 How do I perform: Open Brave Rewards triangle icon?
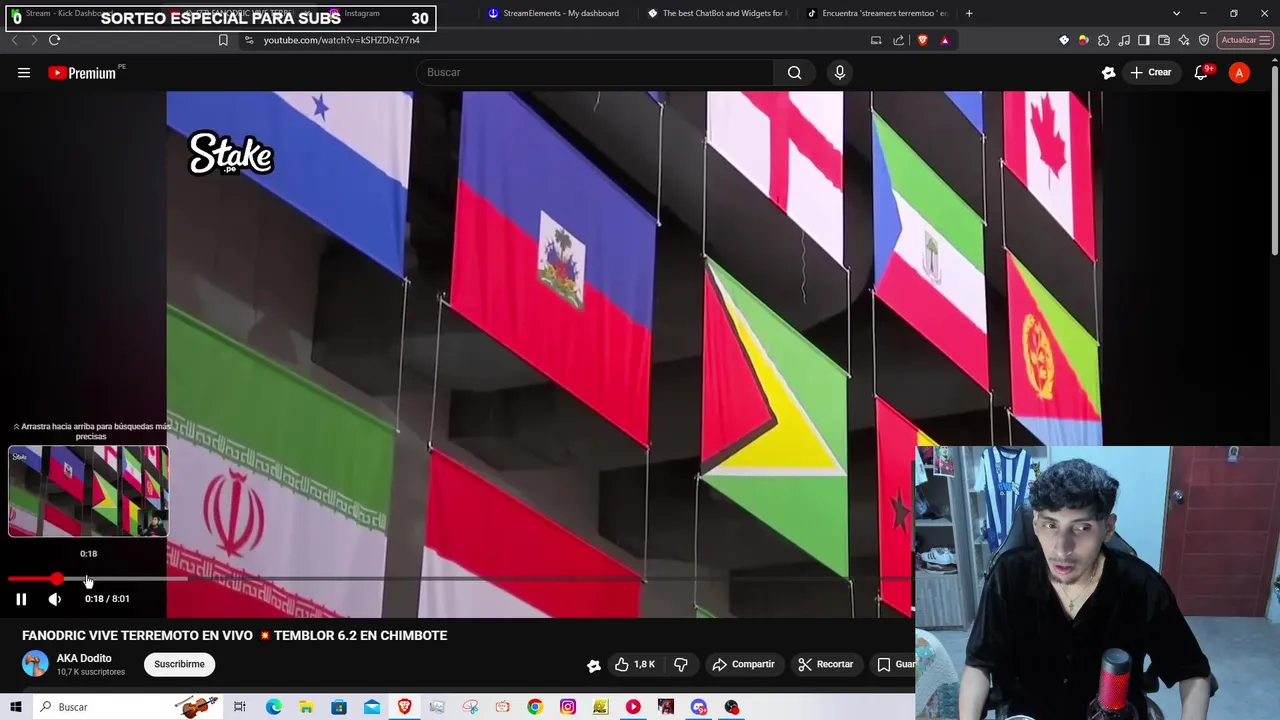(945, 40)
